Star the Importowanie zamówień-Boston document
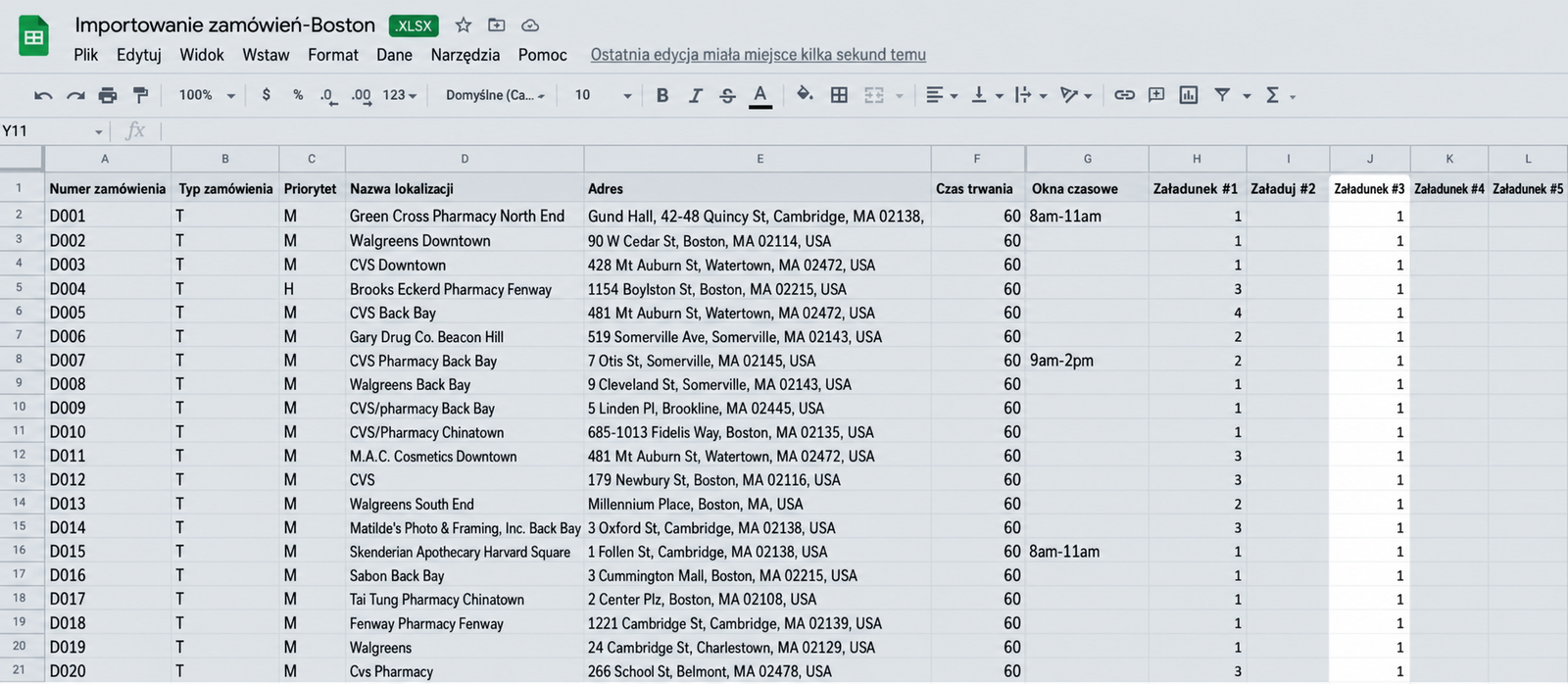This screenshot has width=1568, height=684. [x=464, y=25]
